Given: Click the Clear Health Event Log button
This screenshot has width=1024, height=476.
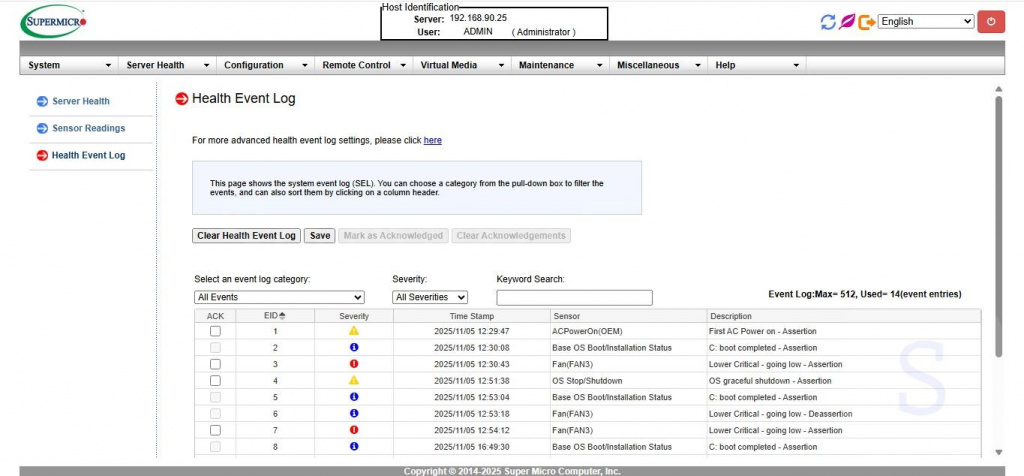Looking at the screenshot, I should [x=246, y=236].
